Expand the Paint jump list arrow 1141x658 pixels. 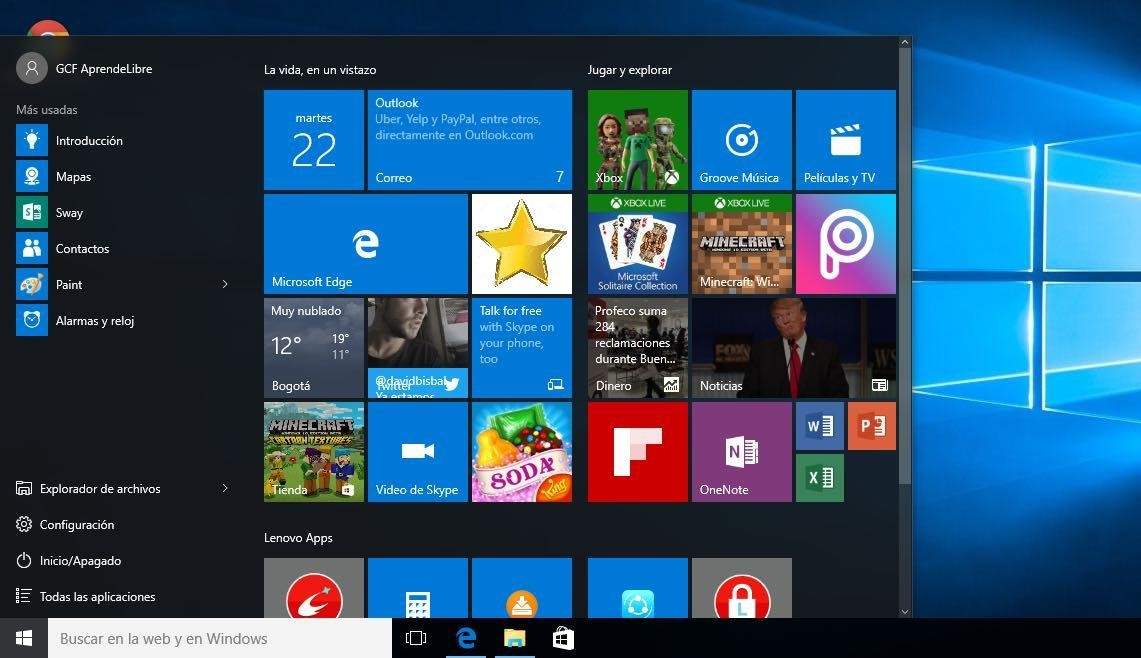225,285
